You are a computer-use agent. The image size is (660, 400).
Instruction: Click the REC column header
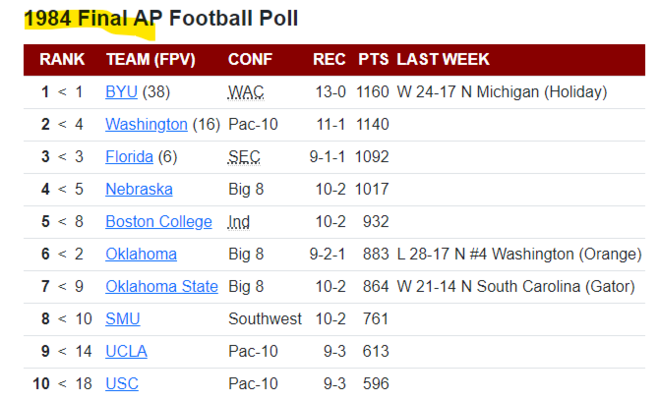click(329, 59)
